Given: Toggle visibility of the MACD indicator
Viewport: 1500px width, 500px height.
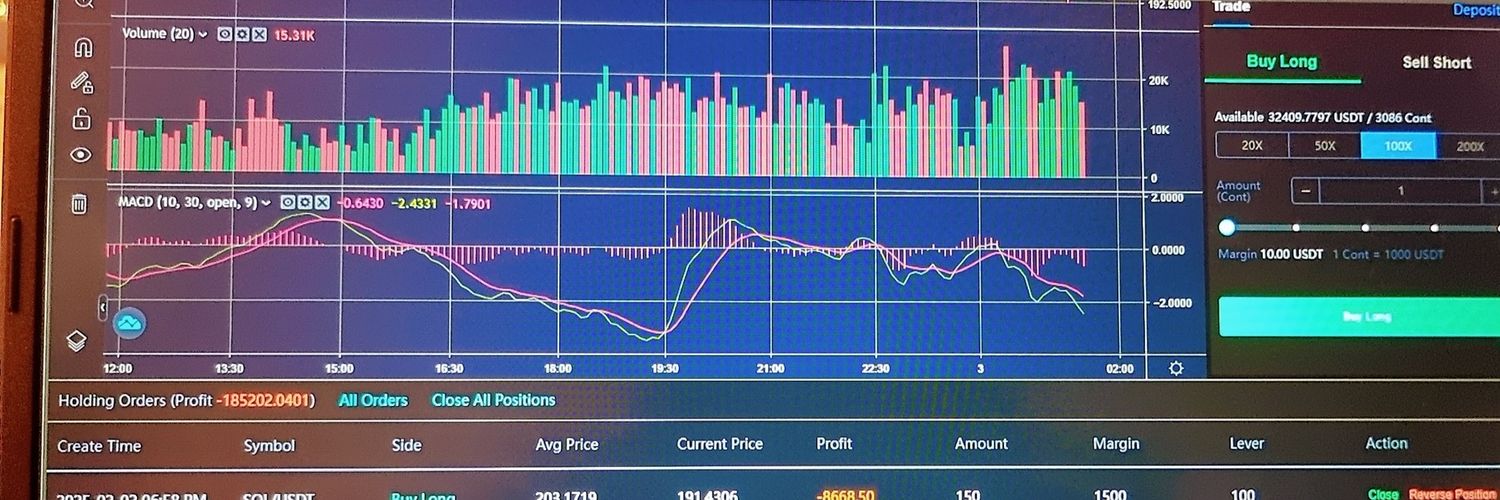Looking at the screenshot, I should click(287, 202).
